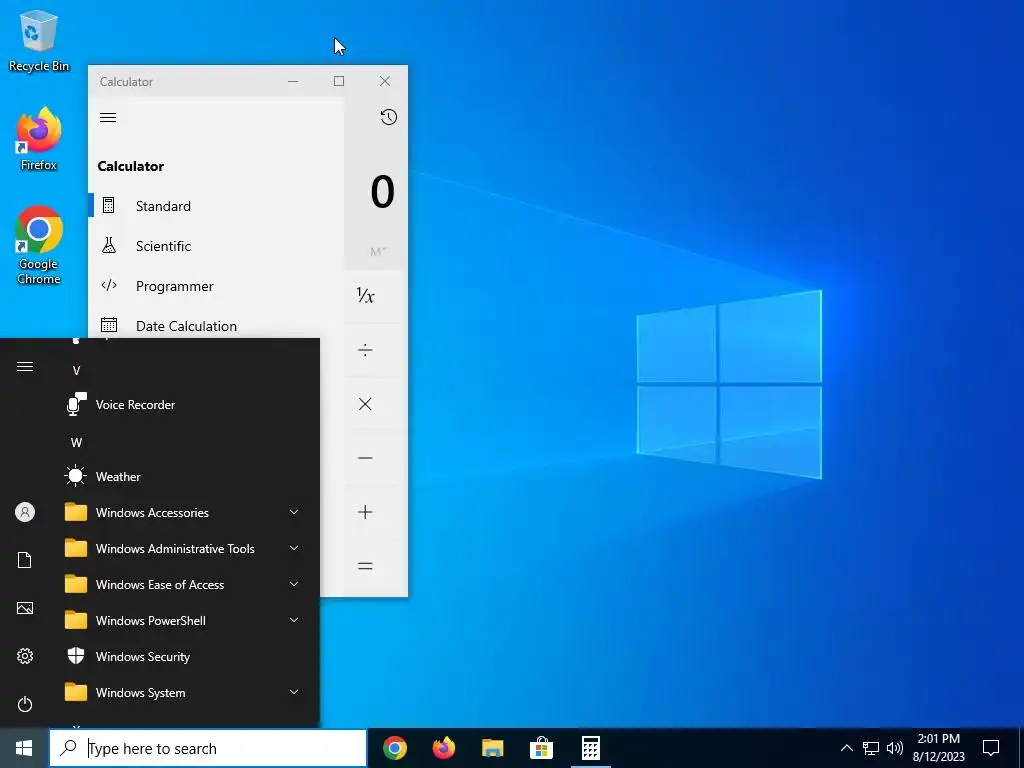Switch to Programmer calculator mode
1024x768 pixels.
coord(216,286)
